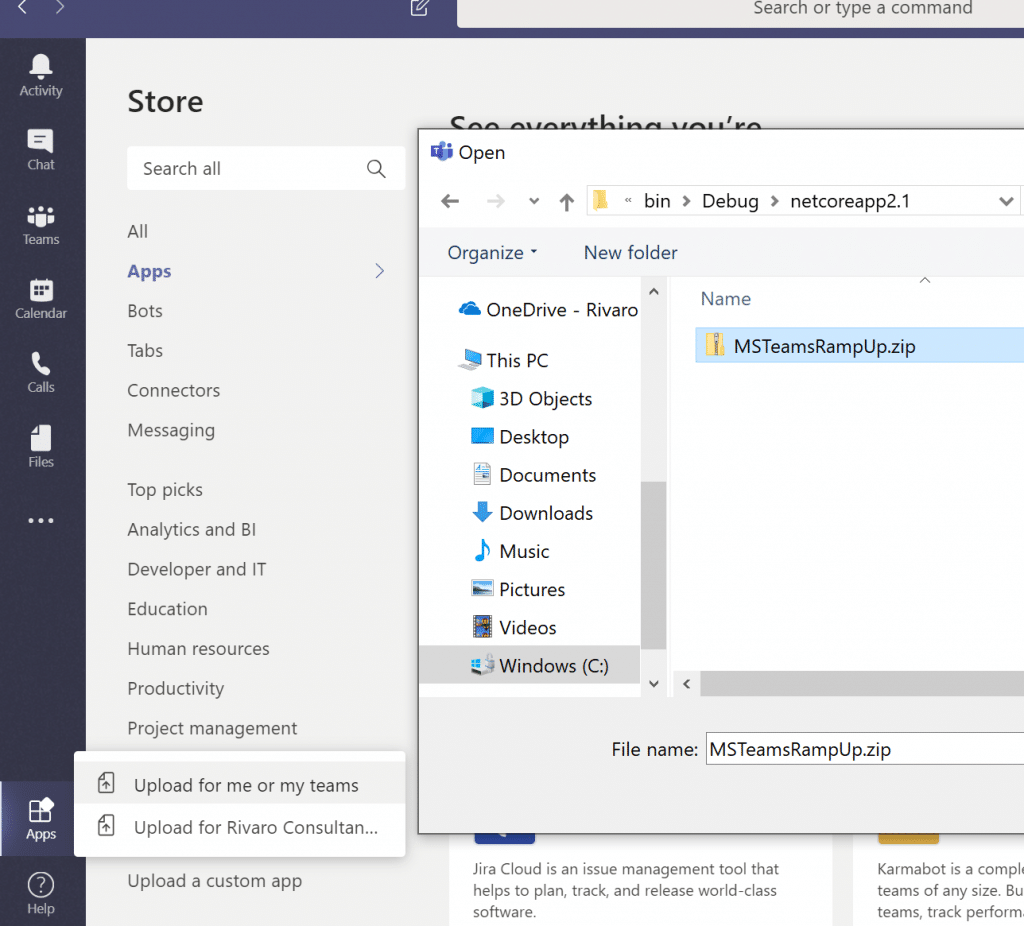Screen dimensions: 1024x926
Task: Open recent locations dropdown arrow
Action: (534, 201)
